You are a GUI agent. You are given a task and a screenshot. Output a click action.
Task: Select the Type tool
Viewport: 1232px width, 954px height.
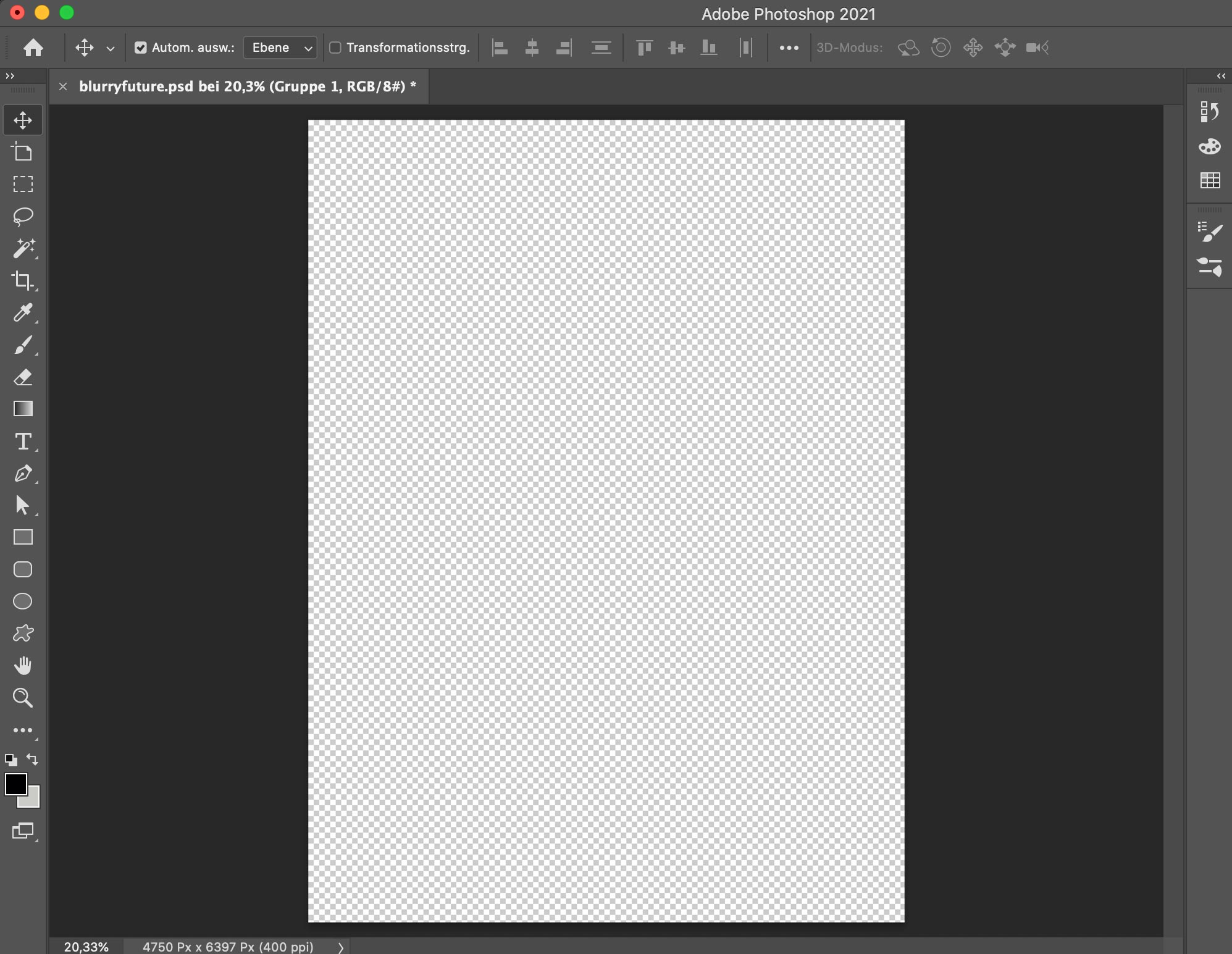coord(23,441)
